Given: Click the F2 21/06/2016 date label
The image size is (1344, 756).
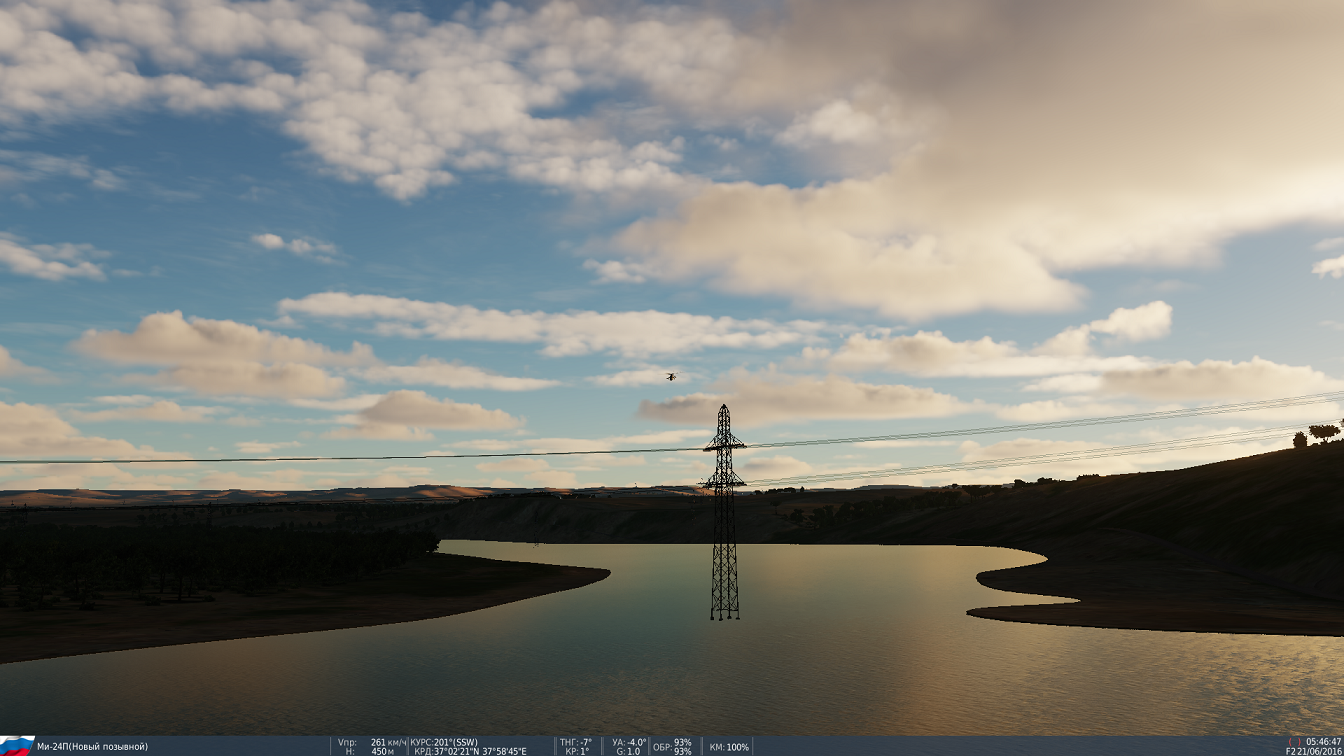Looking at the screenshot, I should tap(1313, 751).
